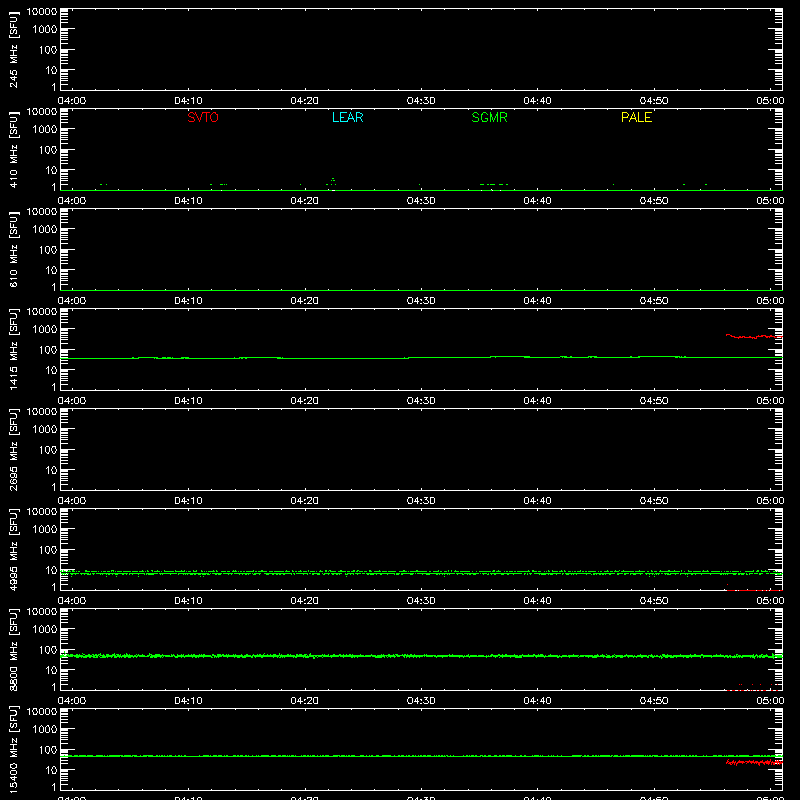
Task: Select the 4995 MHz [SFU] axis title
Action: tap(13, 549)
